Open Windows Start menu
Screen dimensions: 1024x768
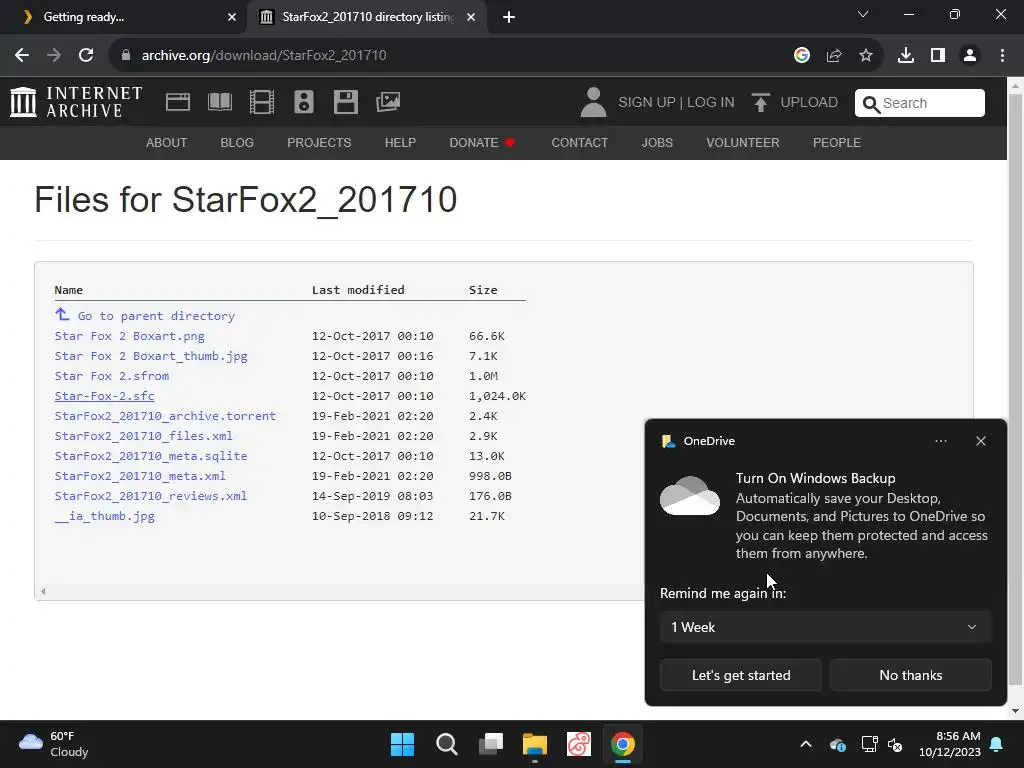(402, 744)
